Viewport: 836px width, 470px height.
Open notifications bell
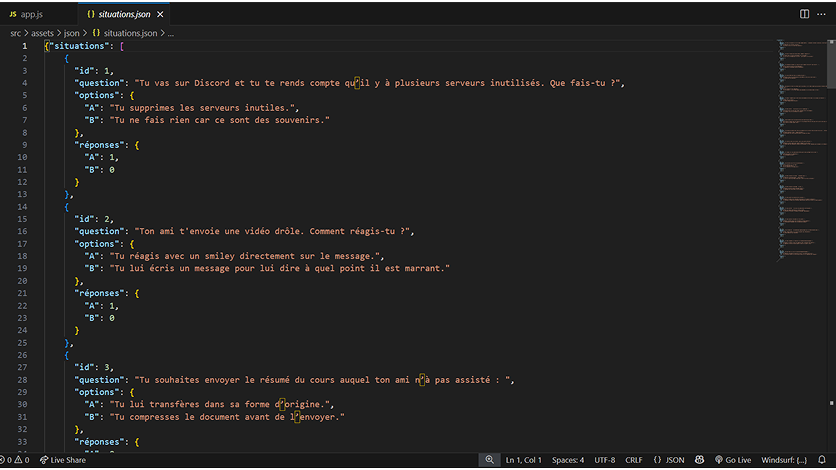[822, 460]
